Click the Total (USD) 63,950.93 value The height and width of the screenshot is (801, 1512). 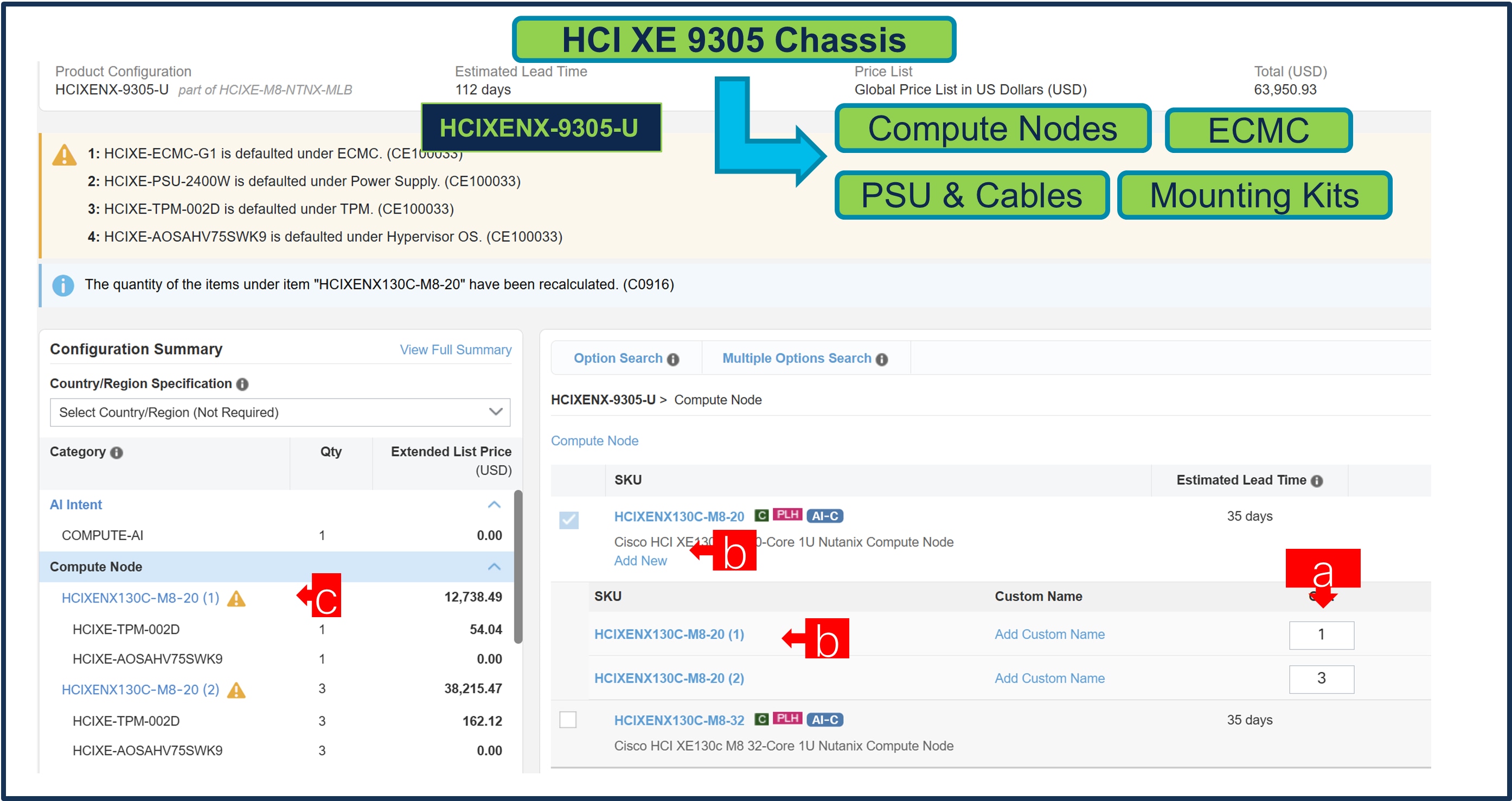[1285, 90]
